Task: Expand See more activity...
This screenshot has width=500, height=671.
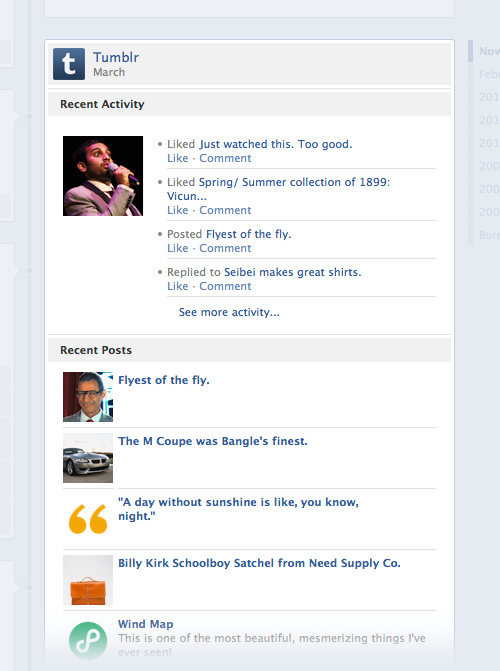Action: (x=229, y=312)
